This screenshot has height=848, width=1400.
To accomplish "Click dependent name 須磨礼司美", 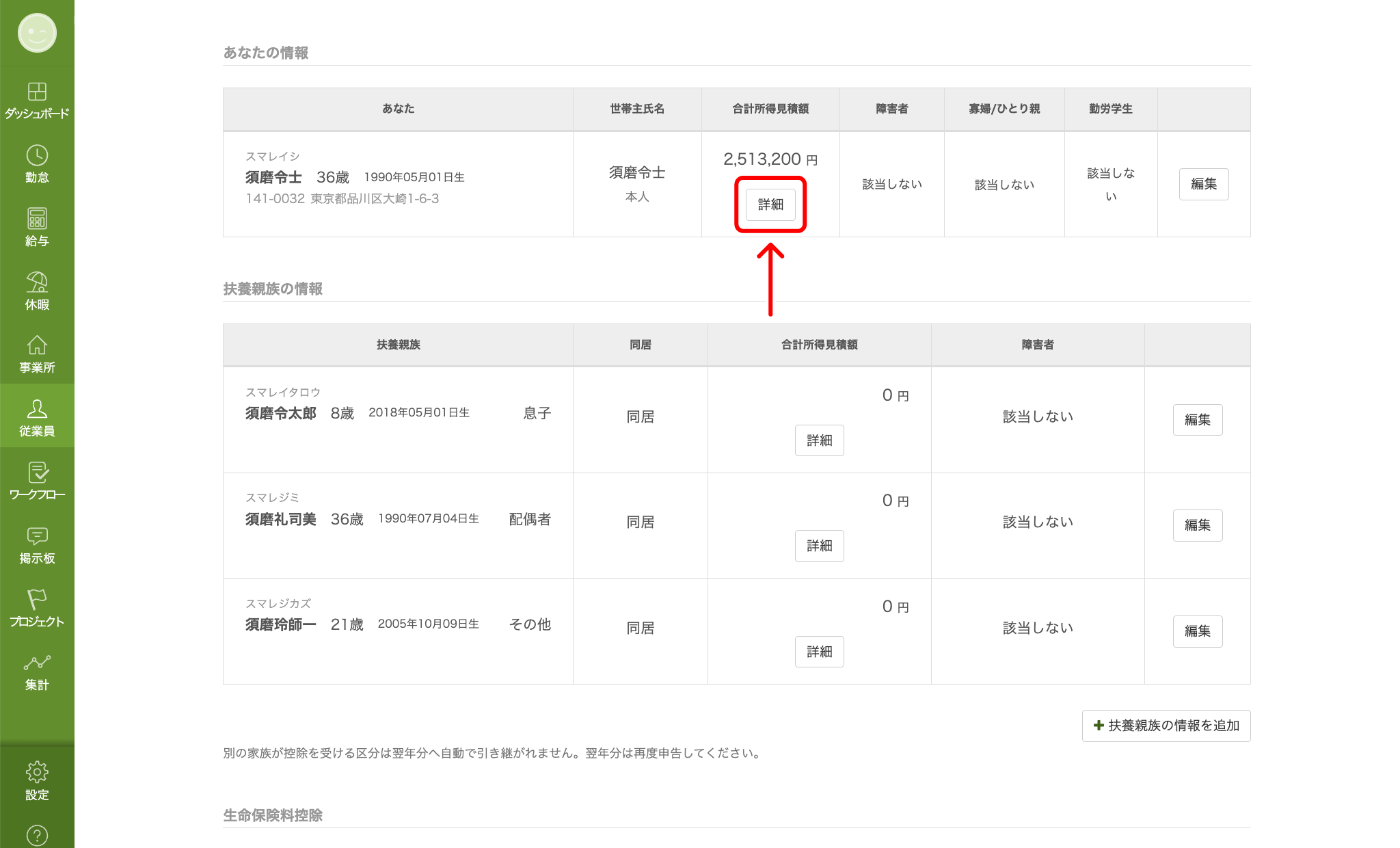I will pyautogui.click(x=281, y=519).
